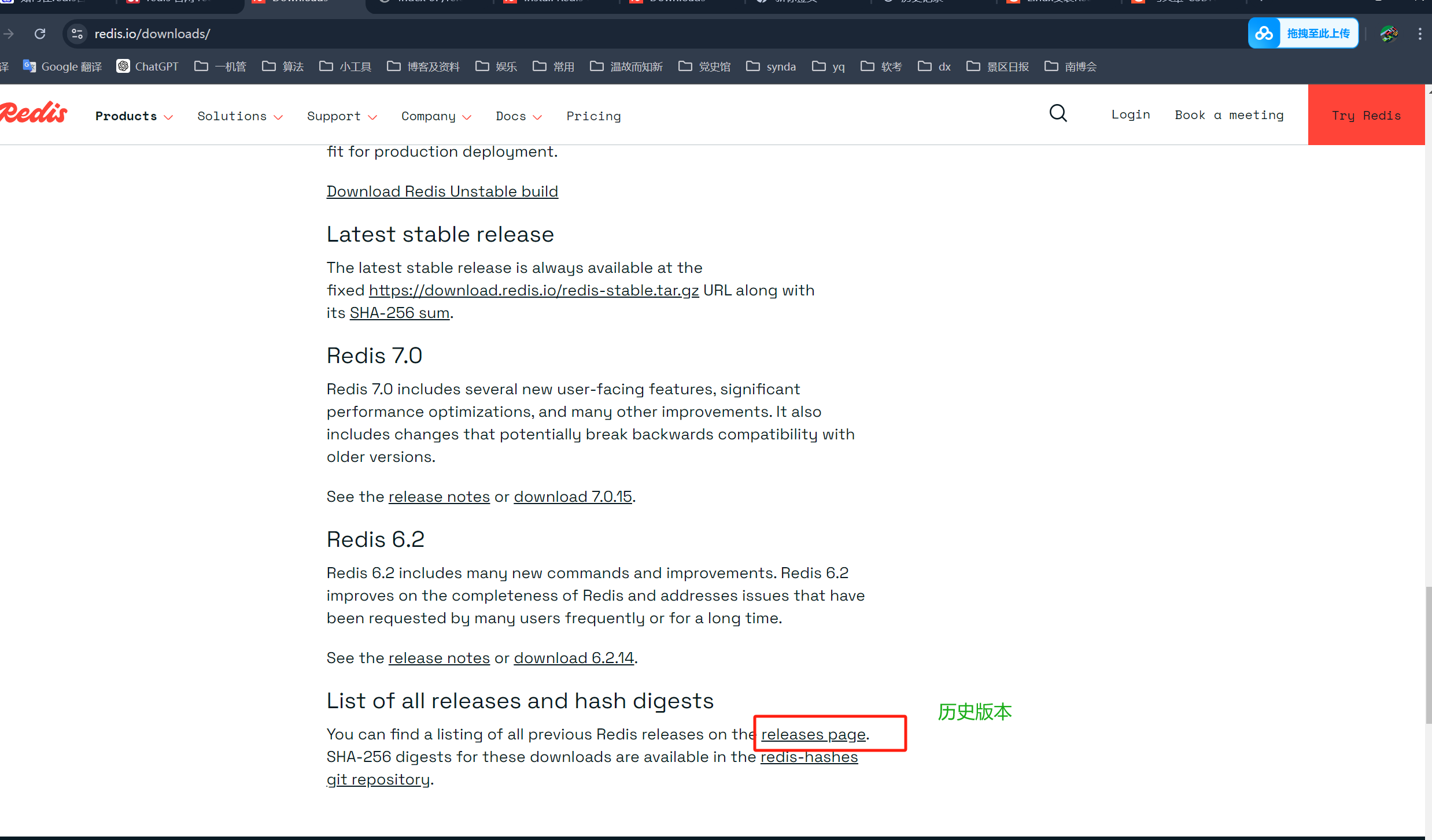The width and height of the screenshot is (1432, 840).
Task: Reload the page with refresh icon
Action: tap(40, 34)
